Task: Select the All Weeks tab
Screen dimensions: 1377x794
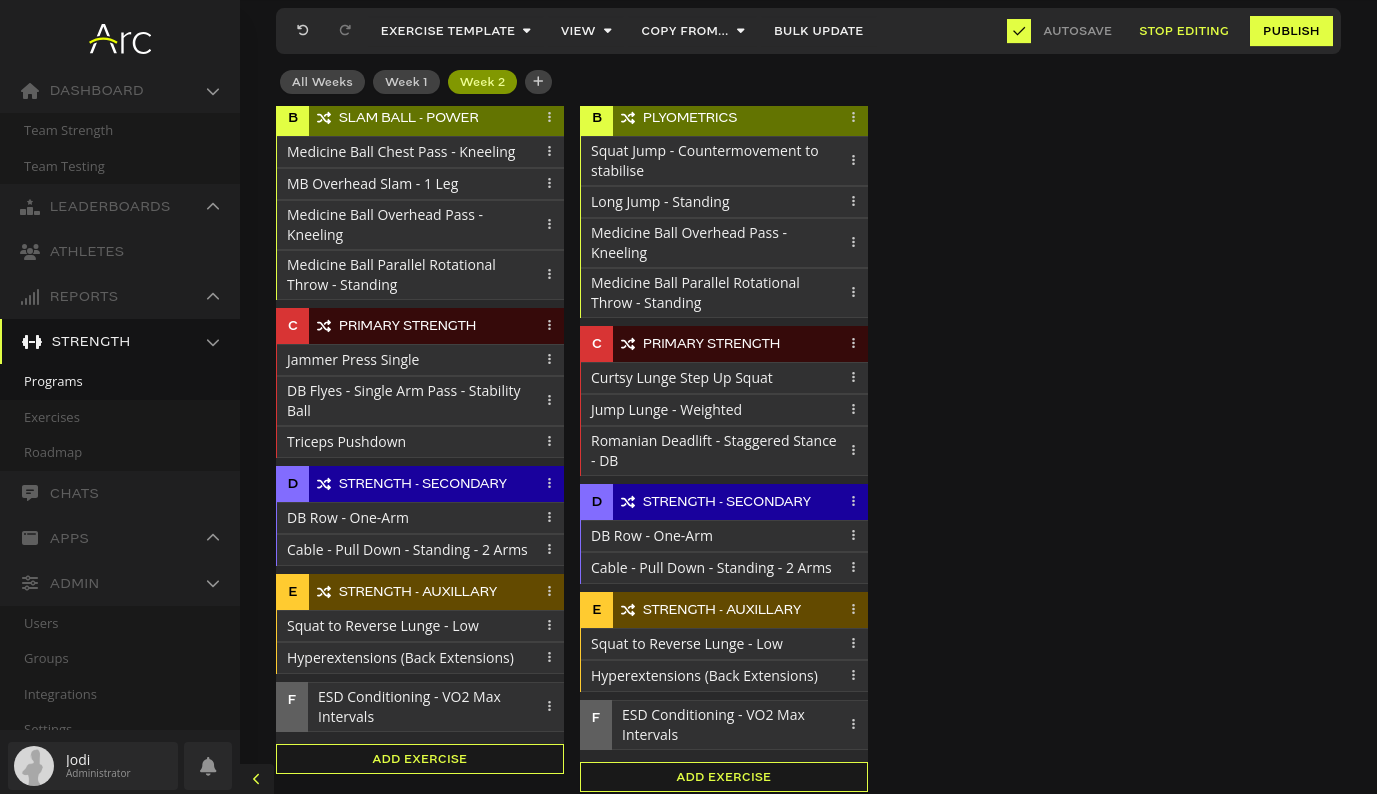Action: [322, 82]
